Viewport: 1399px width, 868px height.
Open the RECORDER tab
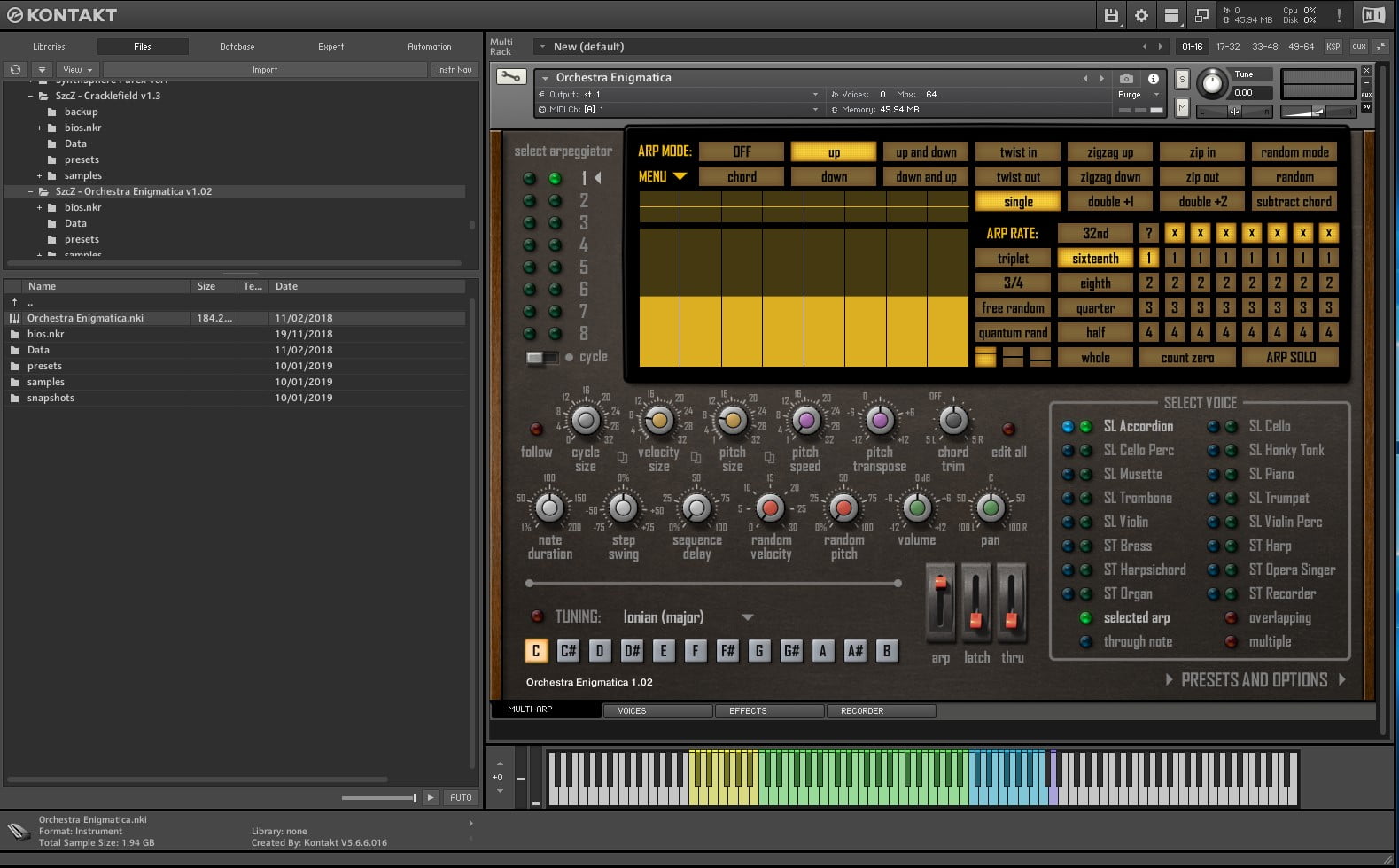[x=881, y=710]
